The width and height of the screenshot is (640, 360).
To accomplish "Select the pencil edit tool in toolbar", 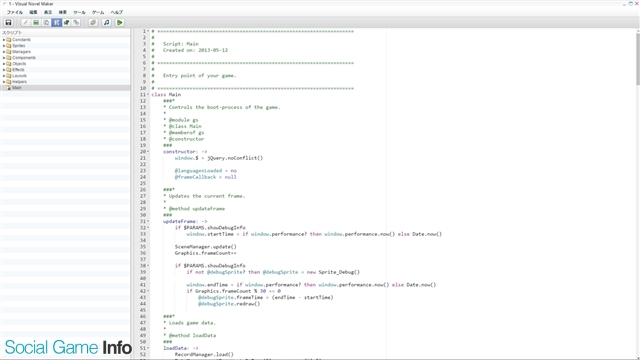I will [x=25, y=23].
